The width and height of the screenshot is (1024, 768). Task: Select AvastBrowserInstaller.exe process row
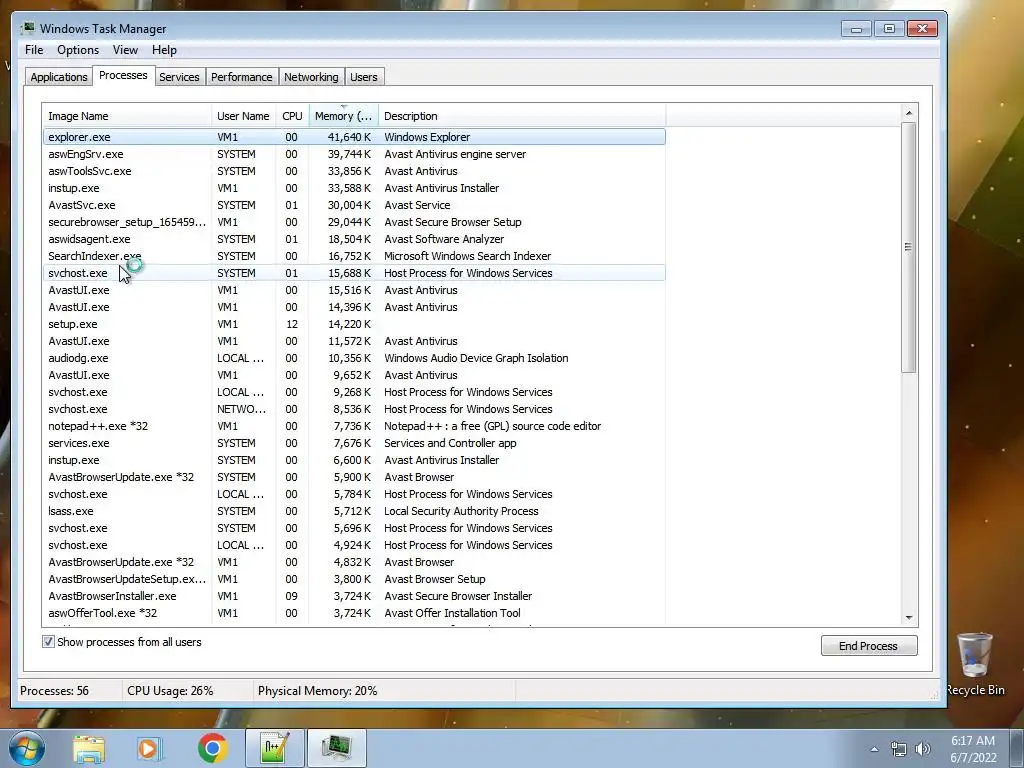354,596
